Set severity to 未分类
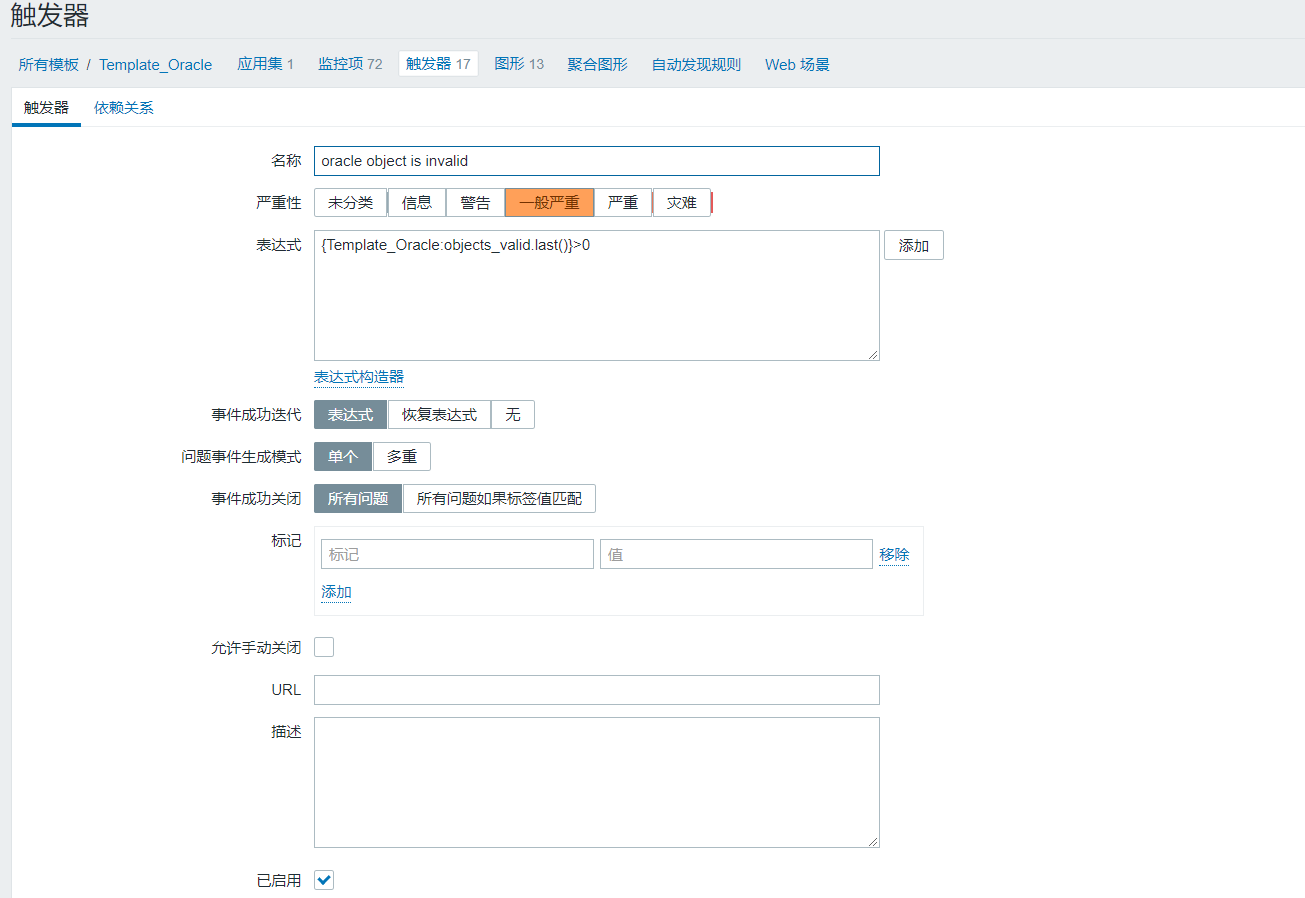The width and height of the screenshot is (1305, 898). (350, 202)
